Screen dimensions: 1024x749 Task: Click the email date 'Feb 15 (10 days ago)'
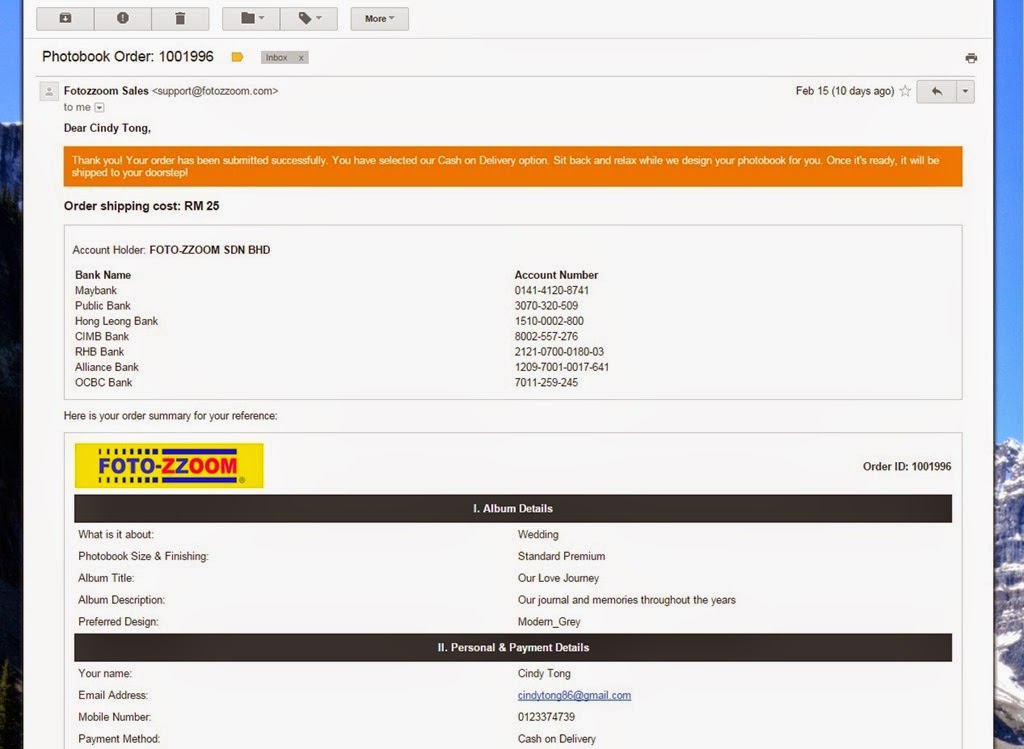844,91
